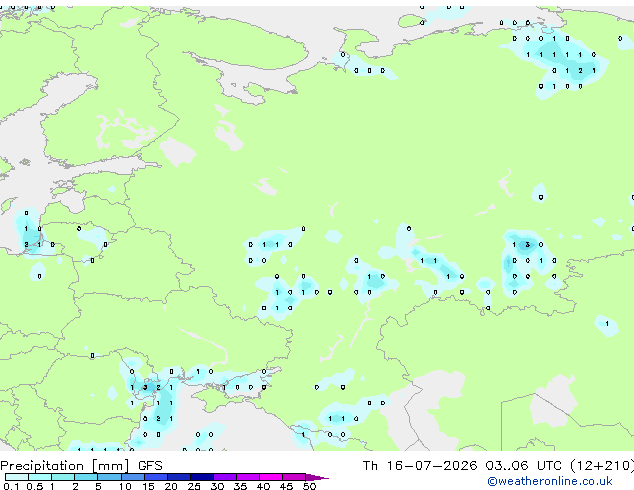
Task: Select the legend swatch between 2 and 5
Action: point(86,477)
